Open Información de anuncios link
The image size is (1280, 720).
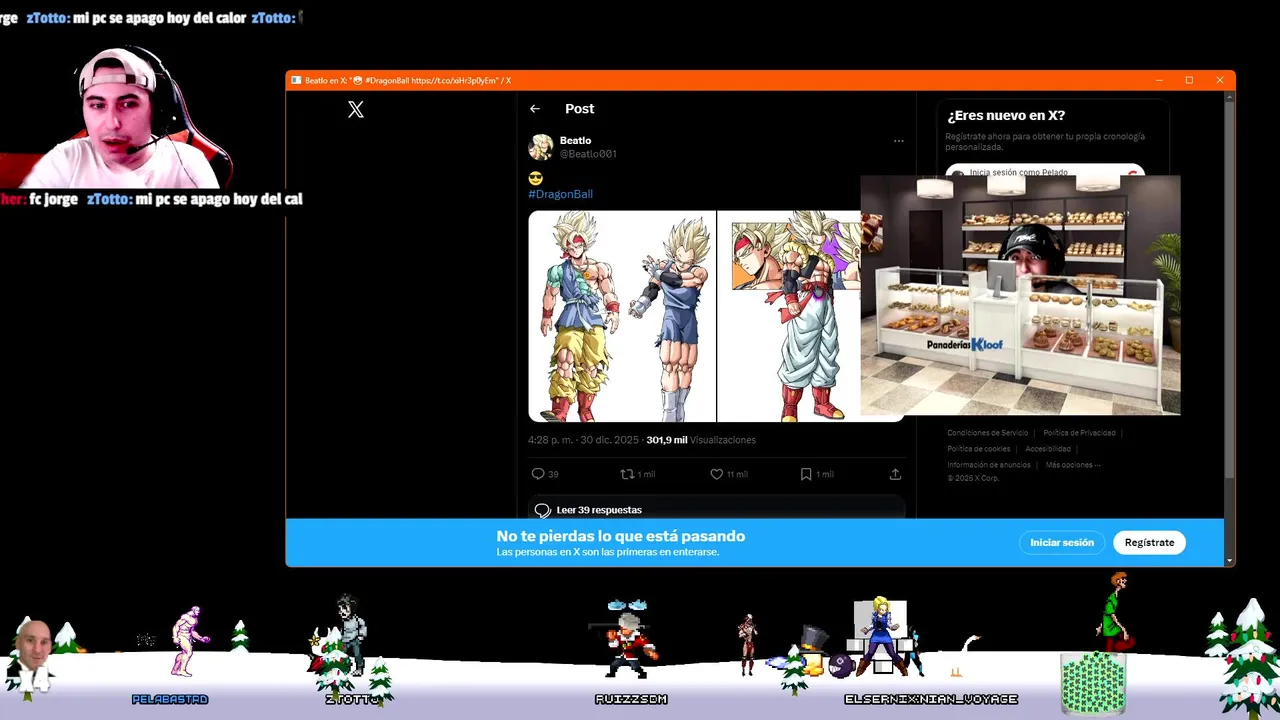tap(989, 465)
